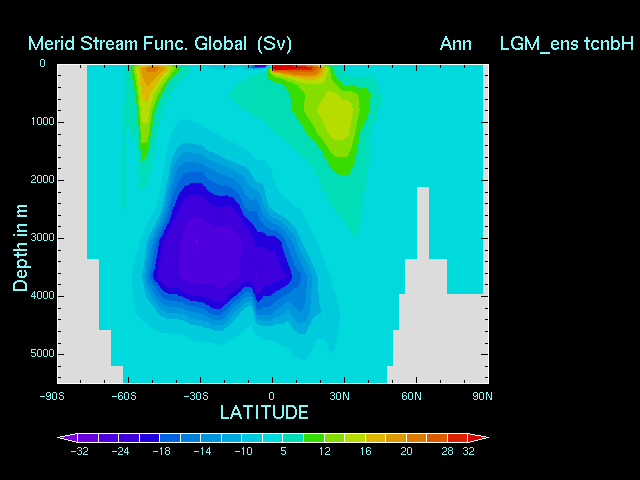
Task: Click the colorbar value "32"
Action: coord(469,451)
